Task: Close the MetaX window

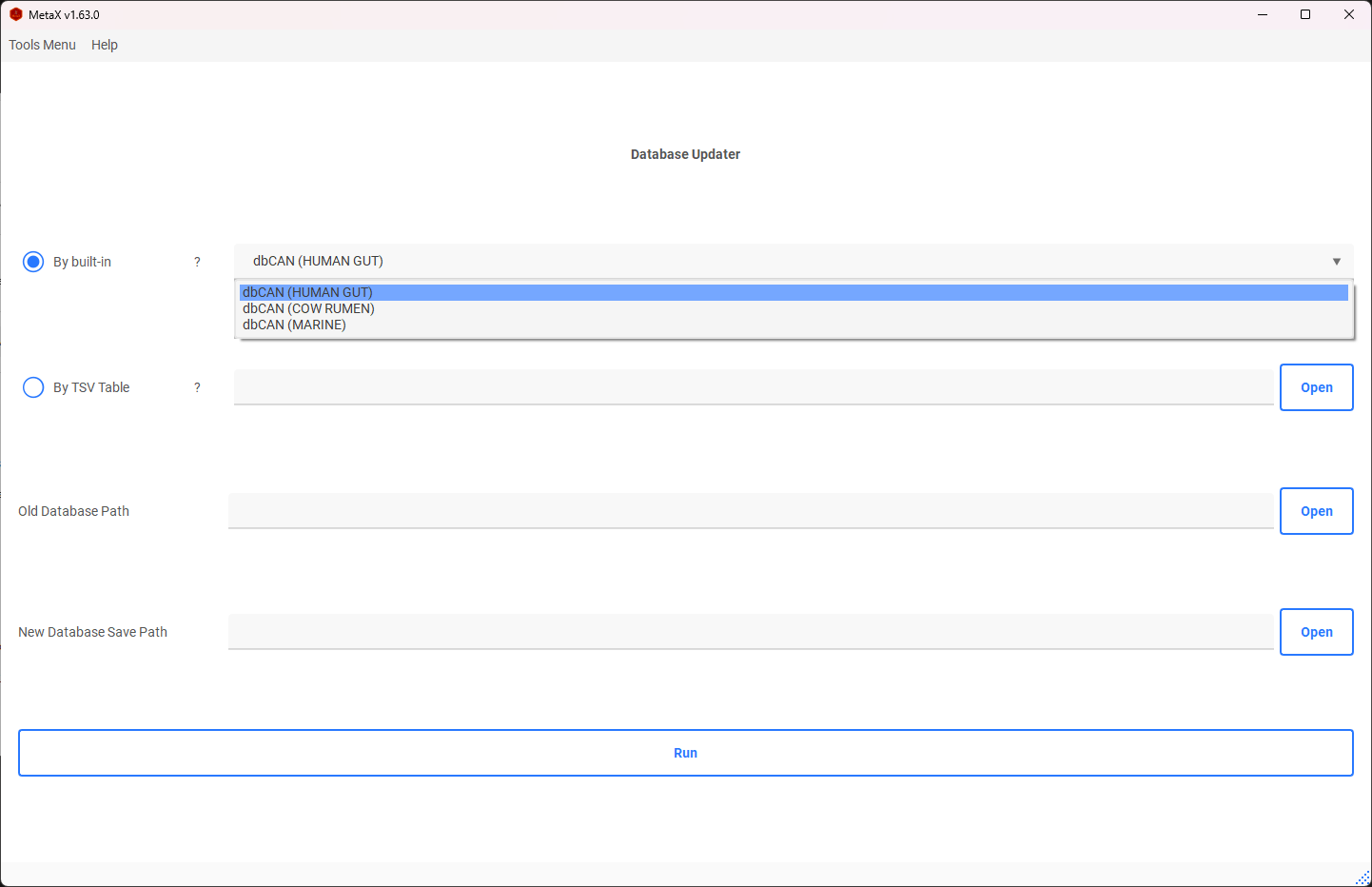Action: 1349,14
